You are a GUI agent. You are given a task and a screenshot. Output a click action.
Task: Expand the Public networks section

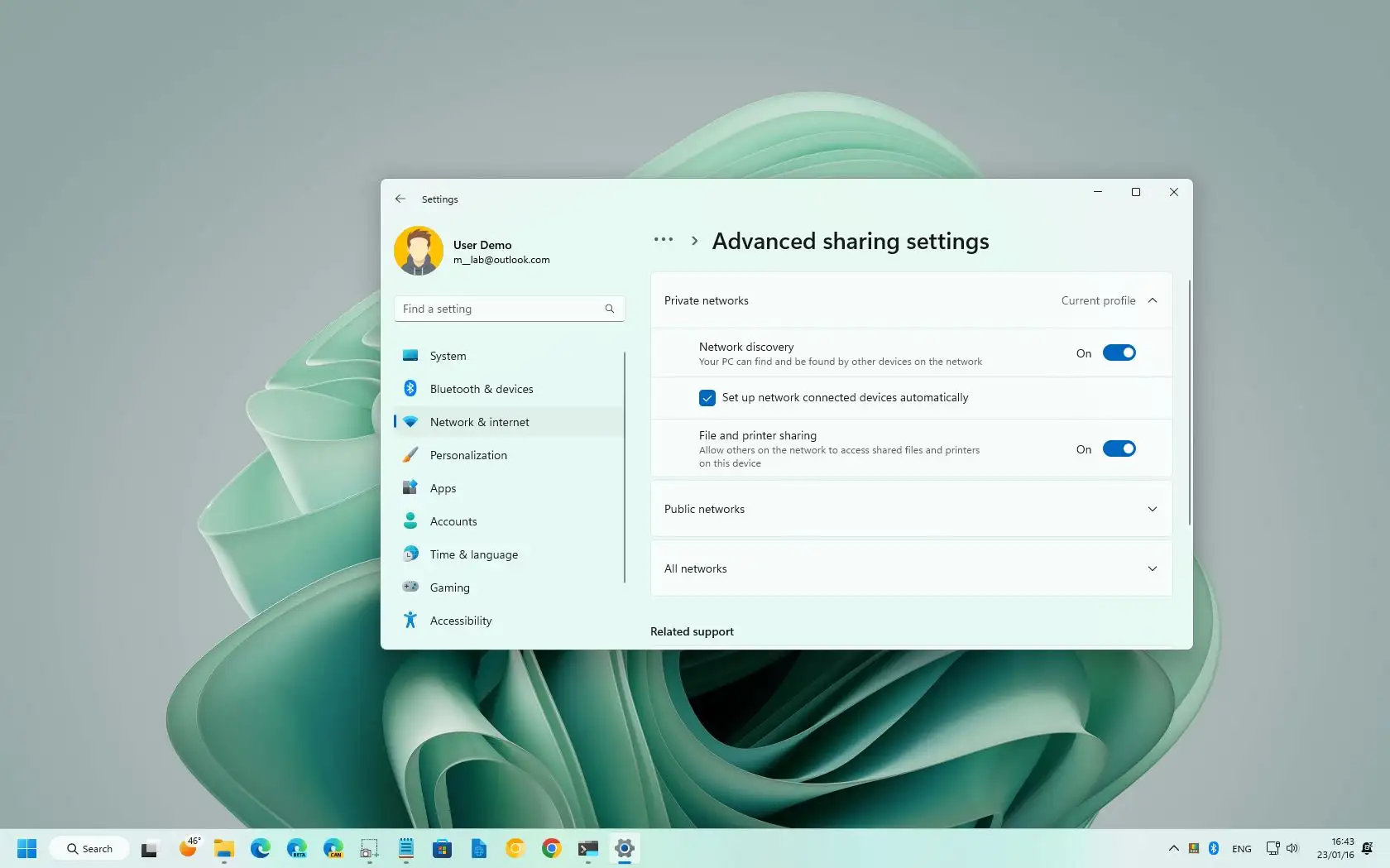[1152, 509]
